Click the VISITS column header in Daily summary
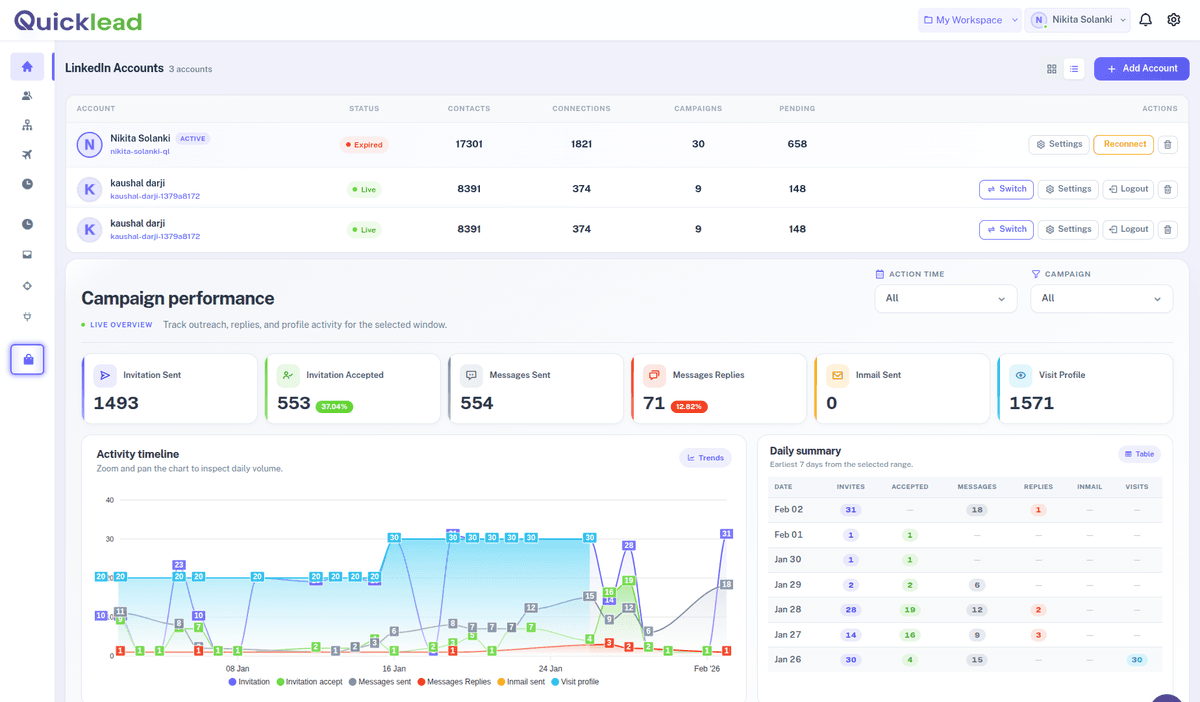Image resolution: width=1200 pixels, height=702 pixels. (1136, 487)
